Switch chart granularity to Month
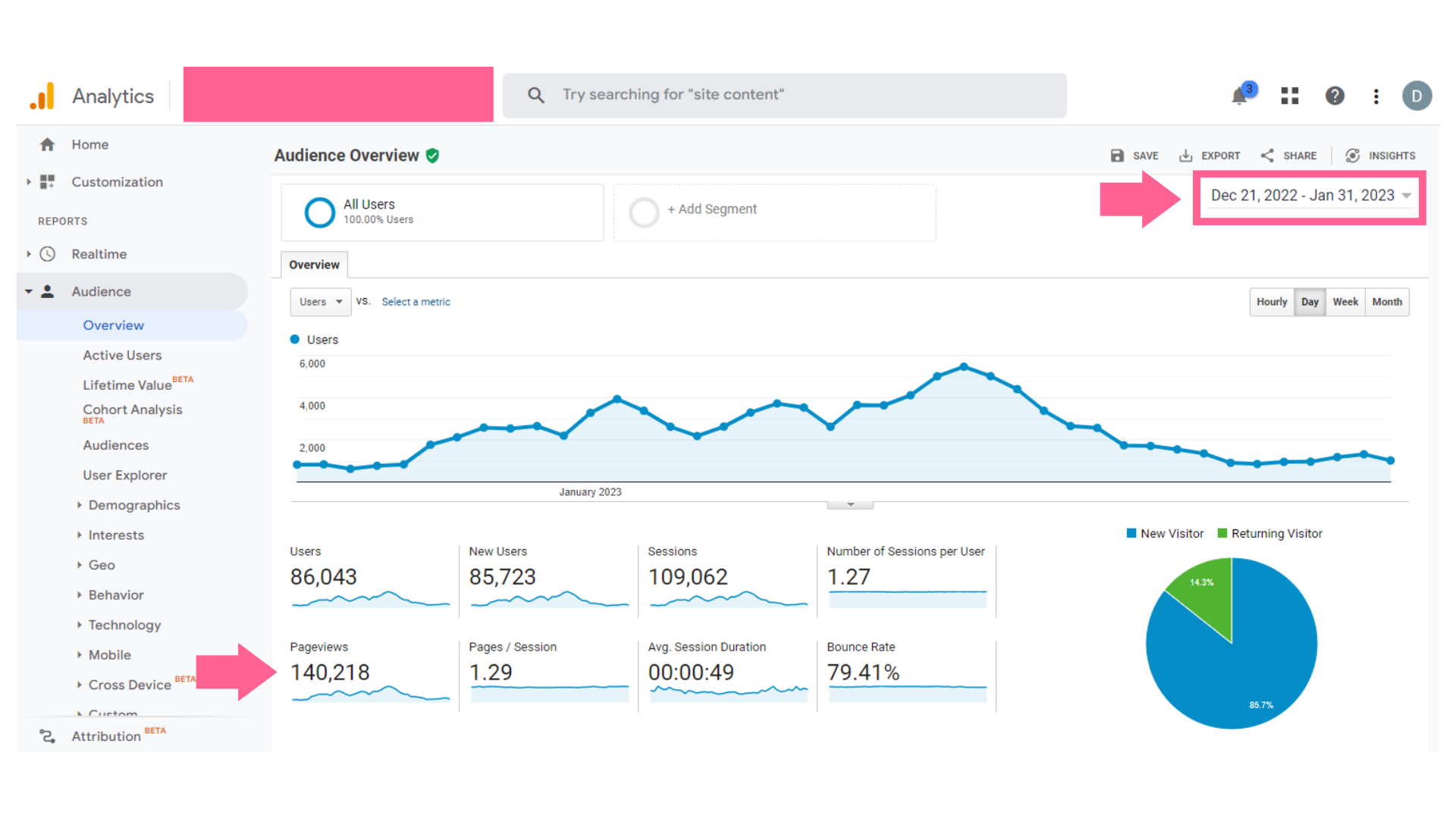 pos(1387,302)
